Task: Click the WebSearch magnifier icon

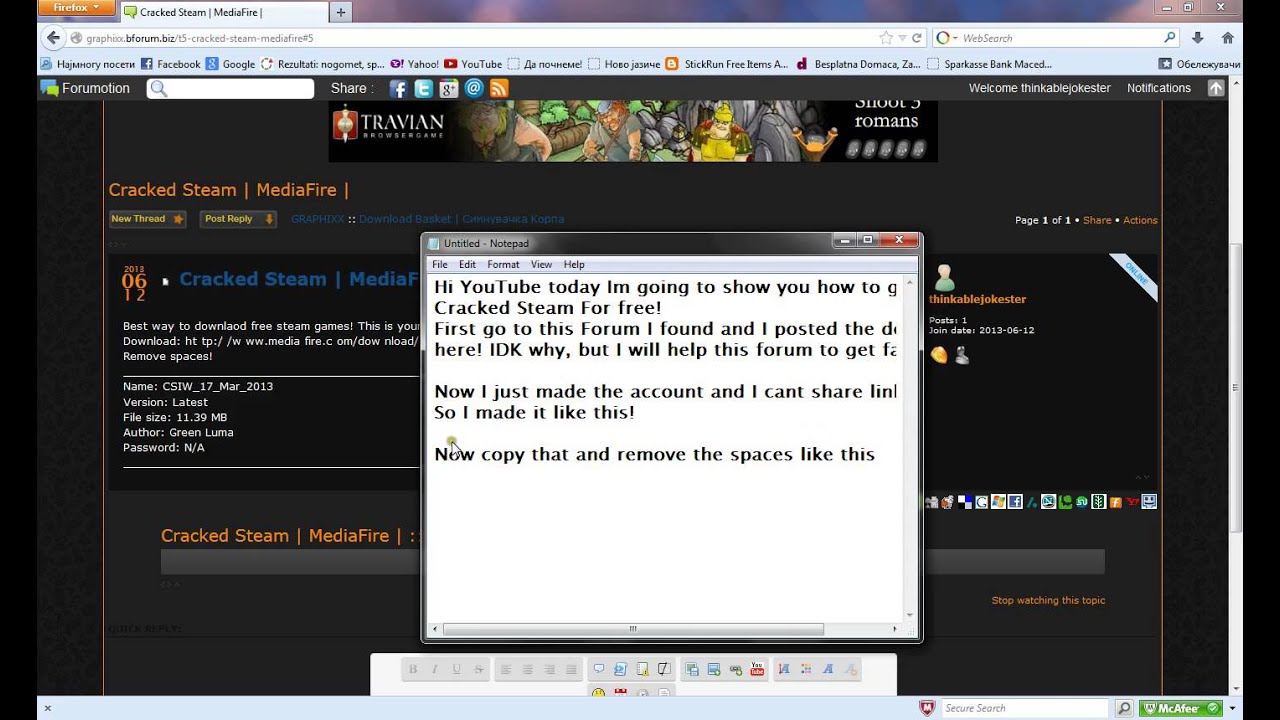Action: (1170, 38)
